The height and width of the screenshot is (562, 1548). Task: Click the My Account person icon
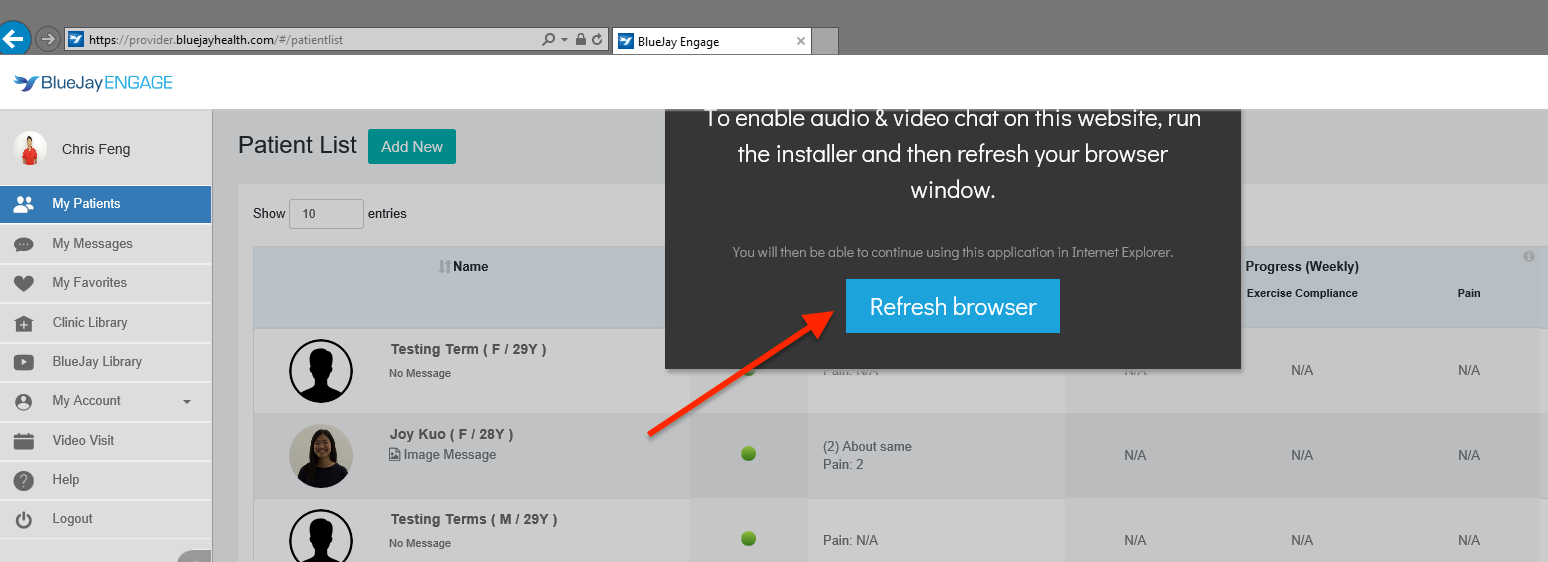click(24, 401)
